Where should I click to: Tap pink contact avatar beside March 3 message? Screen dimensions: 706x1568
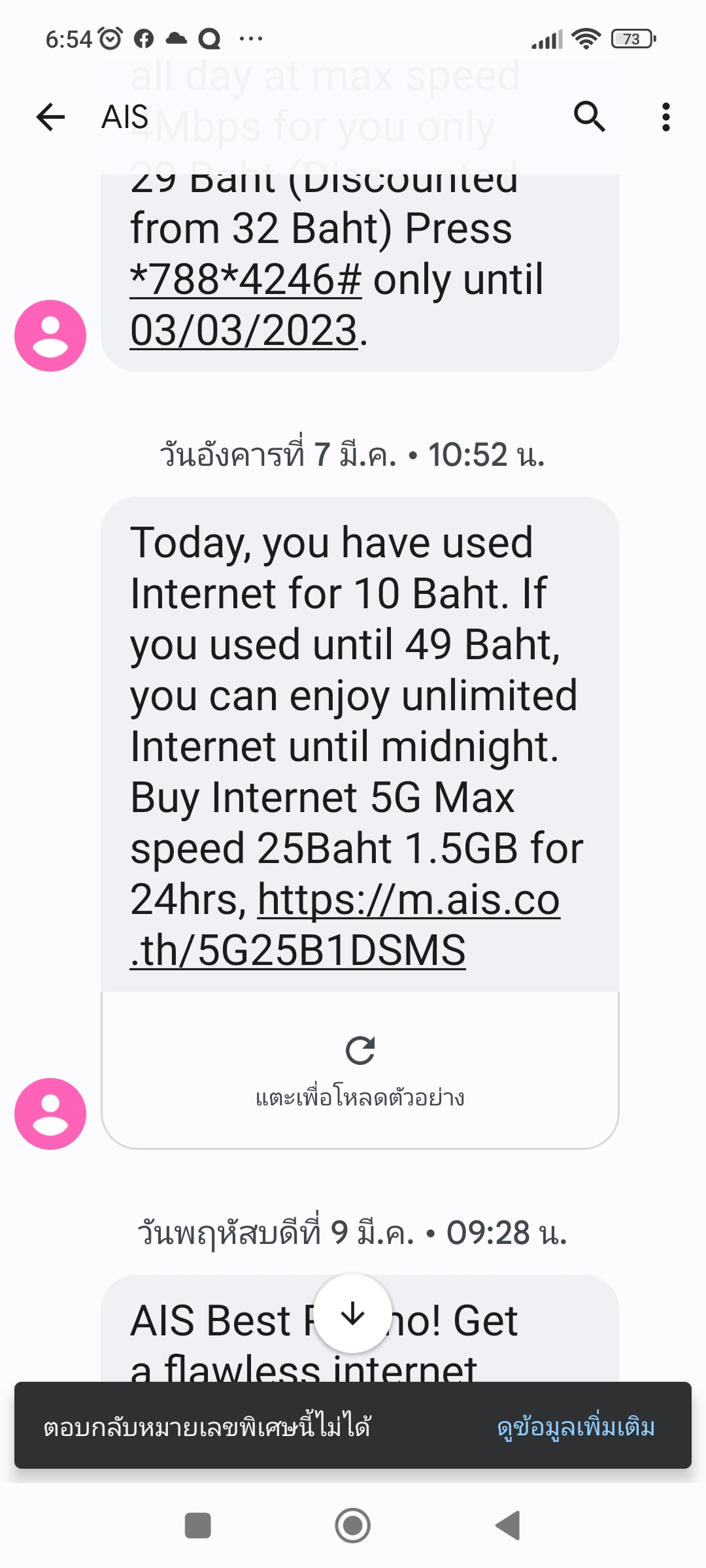tap(50, 336)
